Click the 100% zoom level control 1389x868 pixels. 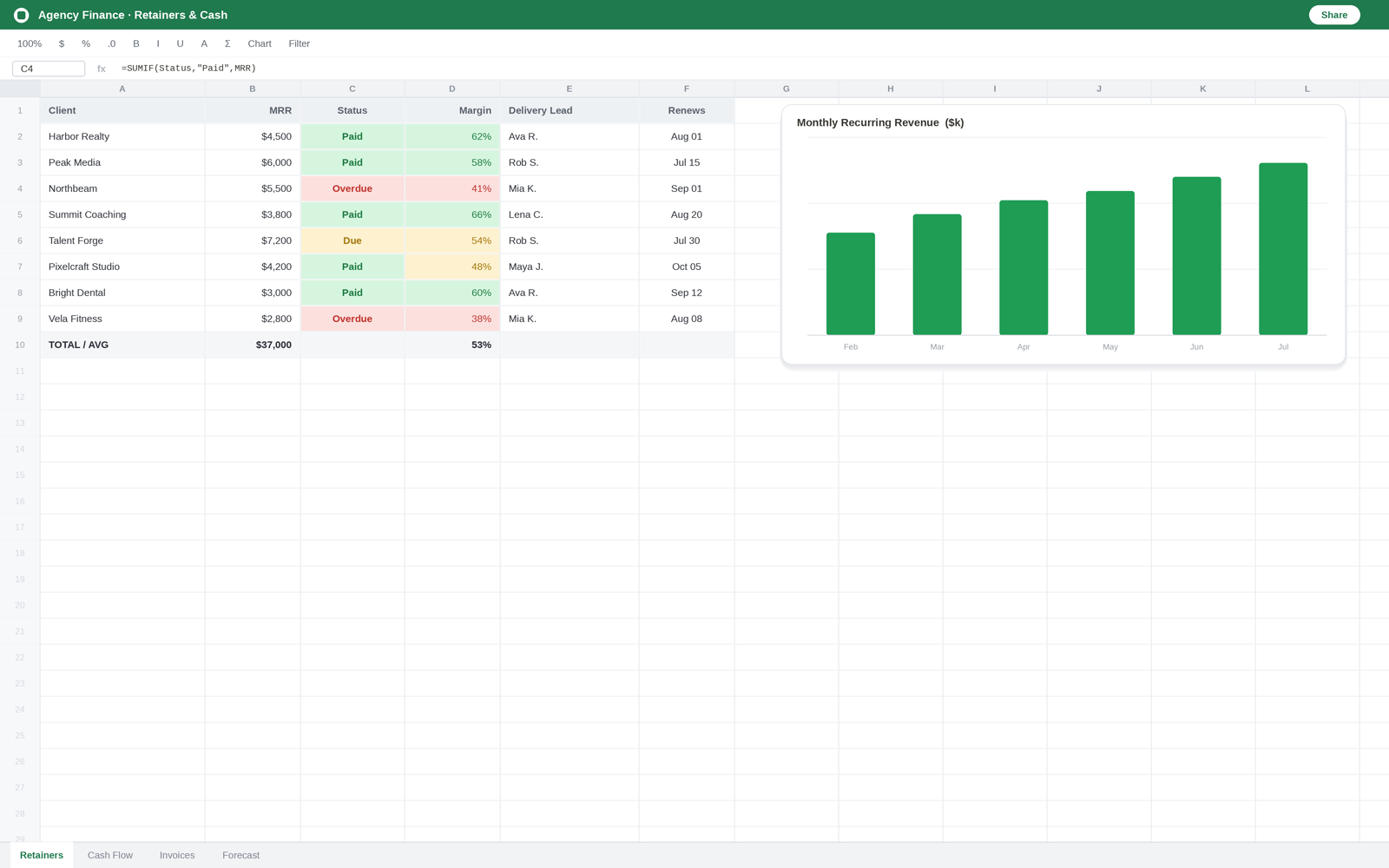30,43
